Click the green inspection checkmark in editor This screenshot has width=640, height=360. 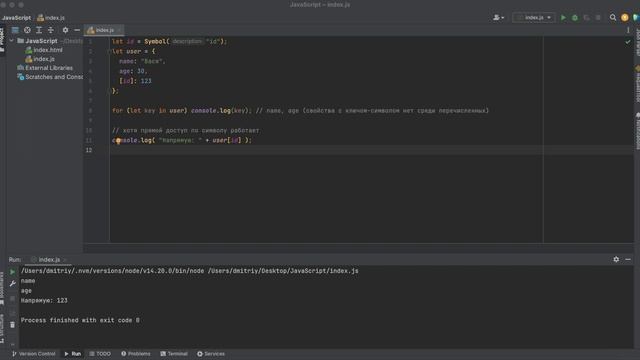(628, 42)
